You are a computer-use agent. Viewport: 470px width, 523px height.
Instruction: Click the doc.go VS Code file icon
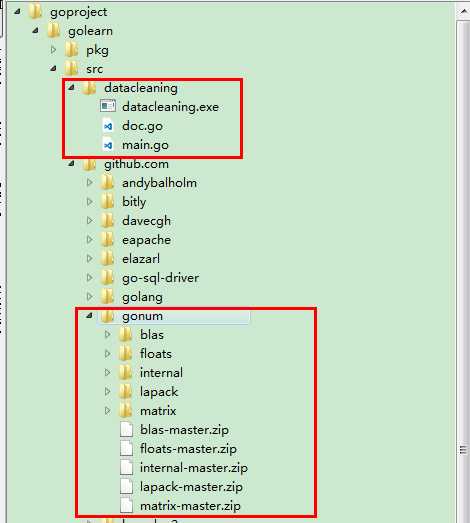tap(108, 126)
